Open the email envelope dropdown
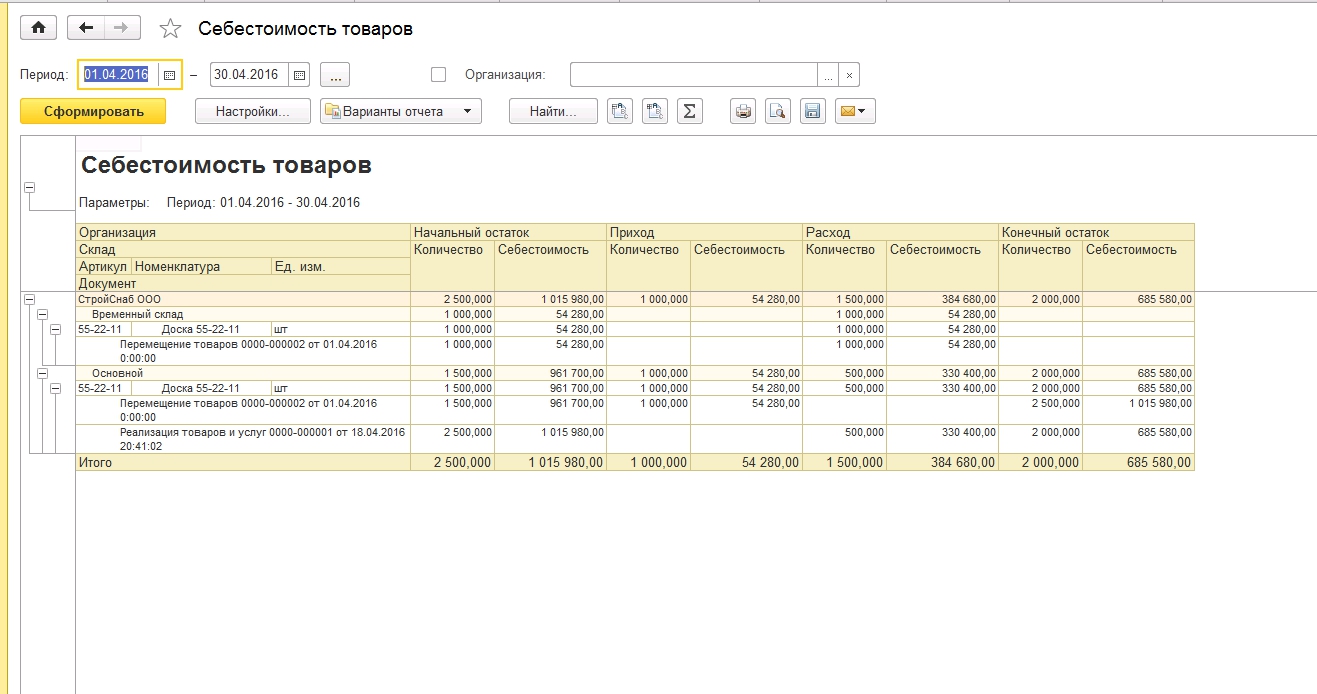Viewport: 1317px width, 694px height. 855,112
